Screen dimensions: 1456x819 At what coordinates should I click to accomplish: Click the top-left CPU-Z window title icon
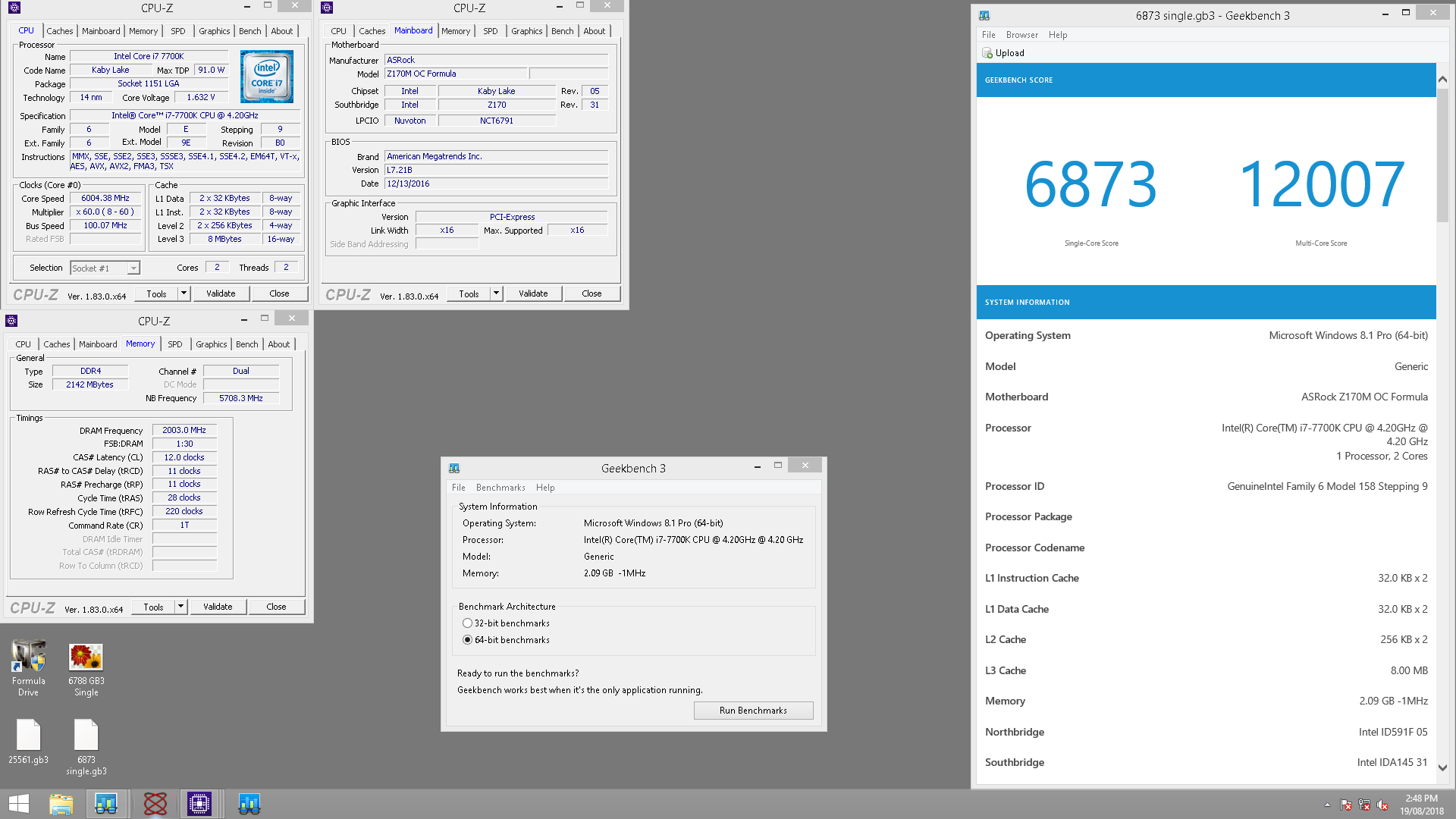point(14,8)
